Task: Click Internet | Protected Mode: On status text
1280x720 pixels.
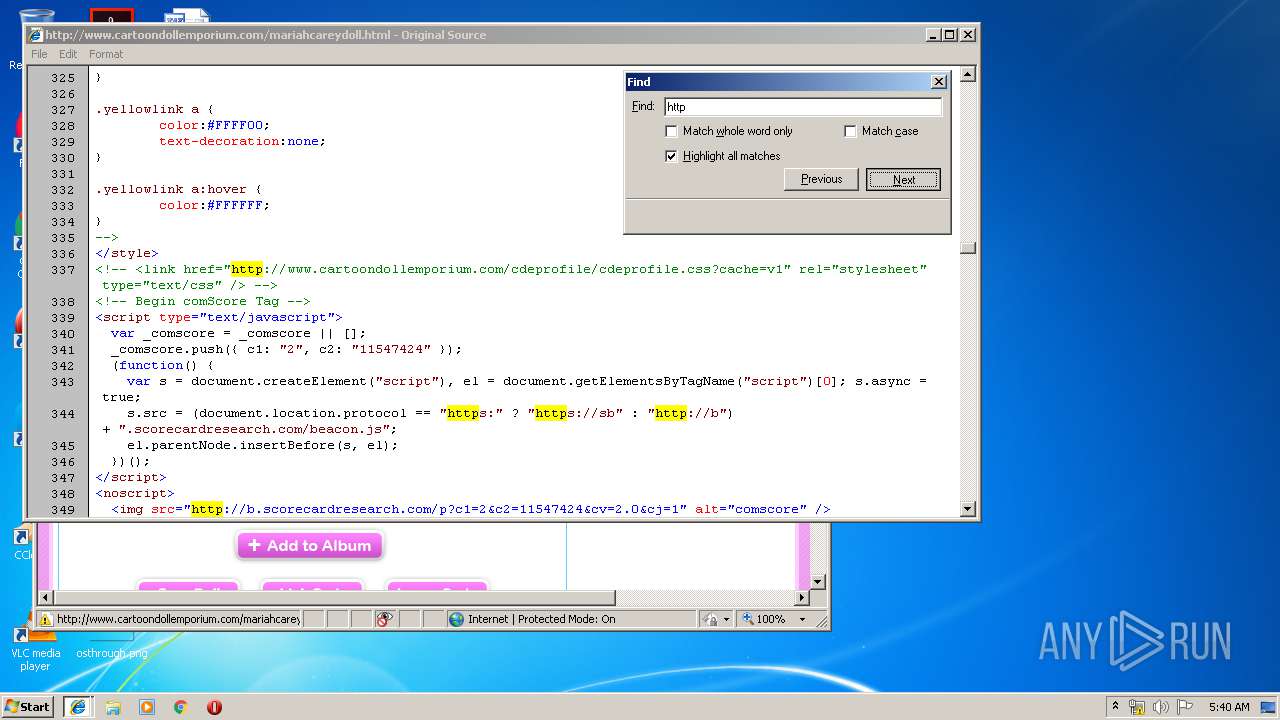Action: 543,619
